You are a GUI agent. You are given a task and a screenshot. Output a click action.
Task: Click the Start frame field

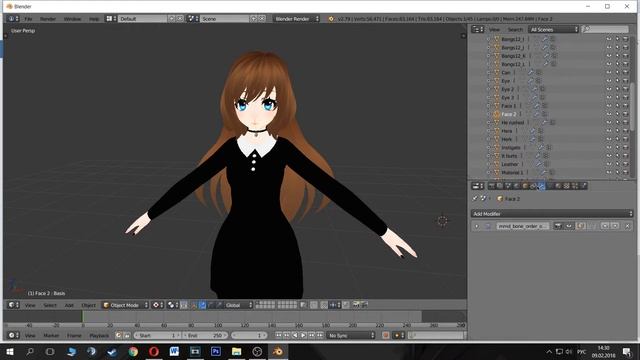coord(157,336)
